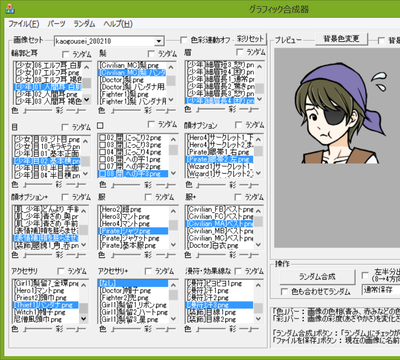Open the 通常保存 dropdown
This screenshot has width=400, height=360.
381,290
